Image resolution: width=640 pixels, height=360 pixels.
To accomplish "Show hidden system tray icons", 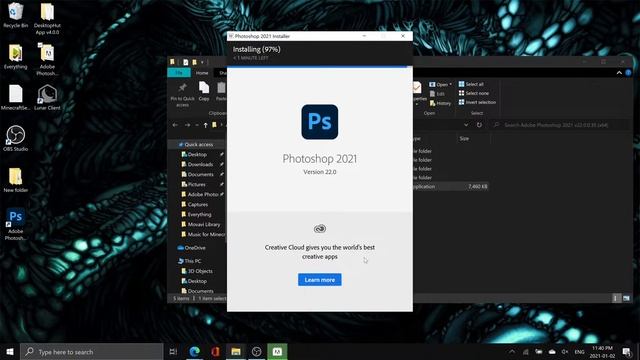I will pos(512,351).
